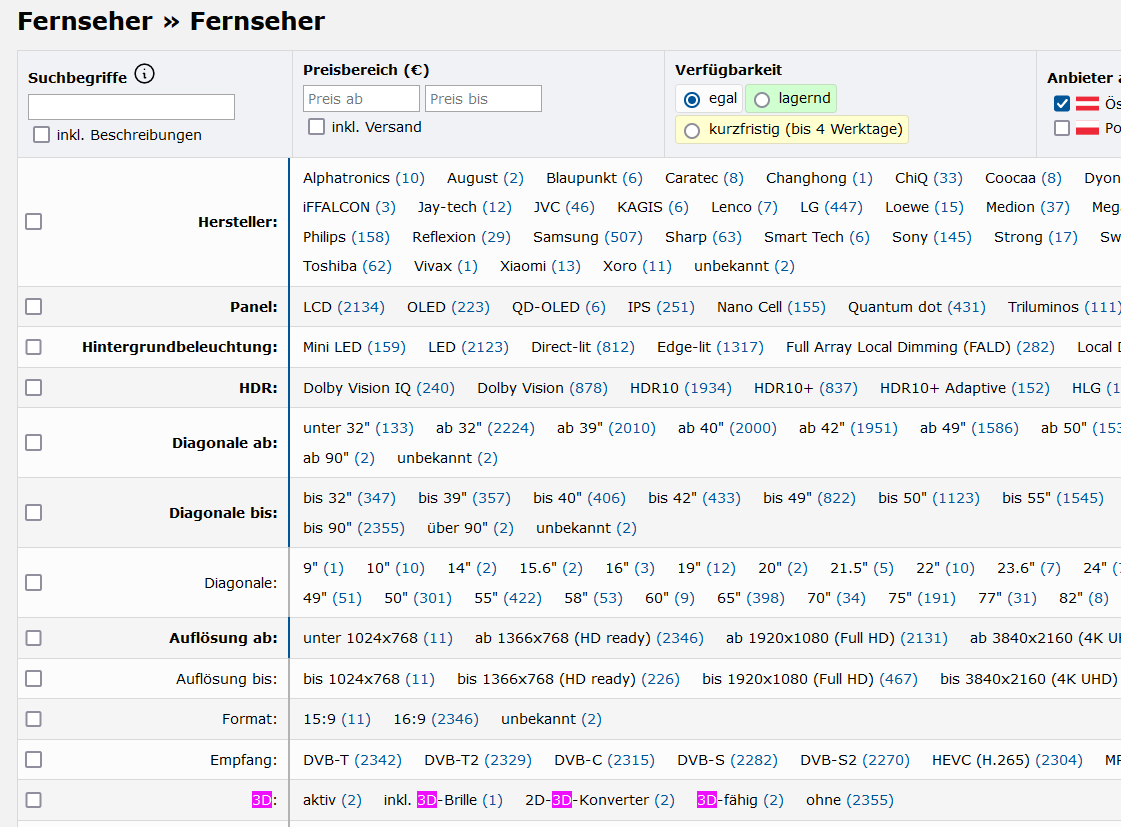1121x827 pixels.
Task: Filter format 16:9 (2346)
Action: [436, 719]
